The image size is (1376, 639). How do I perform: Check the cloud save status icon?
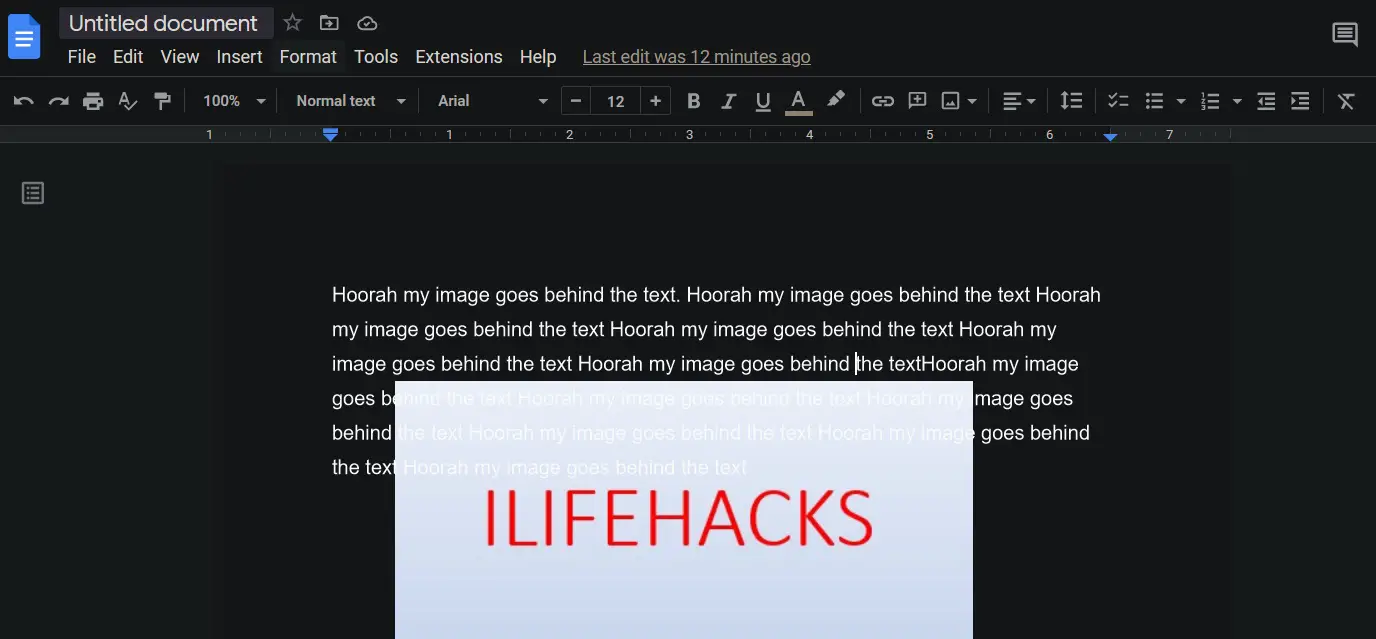[x=367, y=23]
